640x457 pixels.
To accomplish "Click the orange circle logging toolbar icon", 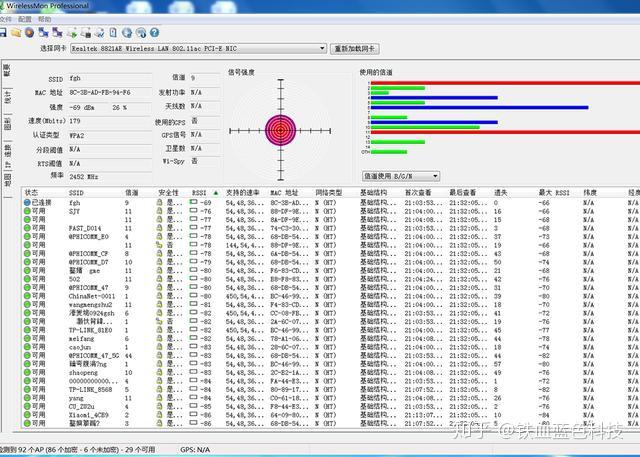I will pyautogui.click(x=29, y=33).
